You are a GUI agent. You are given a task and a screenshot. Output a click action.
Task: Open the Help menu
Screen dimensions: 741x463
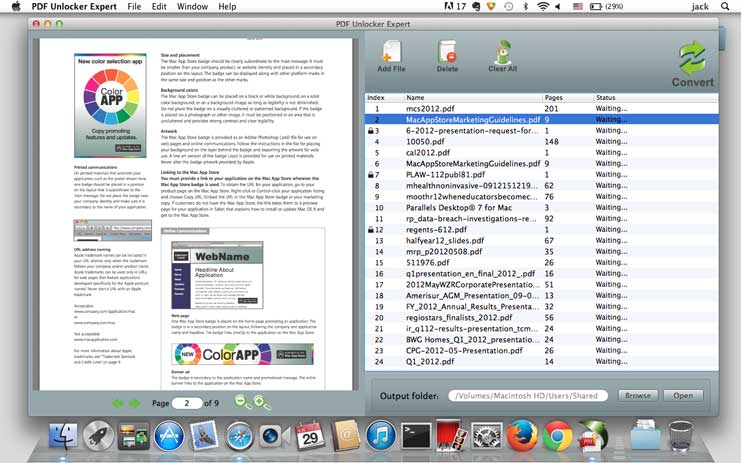[227, 7]
